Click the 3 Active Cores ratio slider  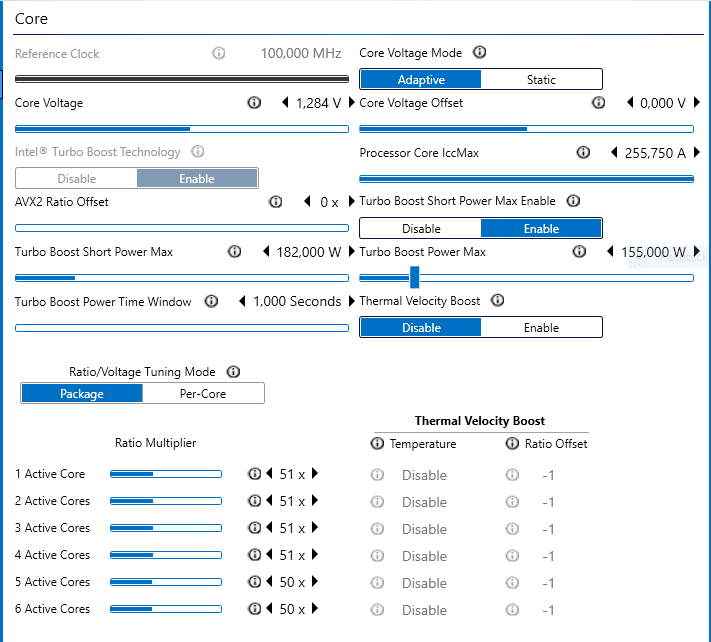tap(166, 528)
